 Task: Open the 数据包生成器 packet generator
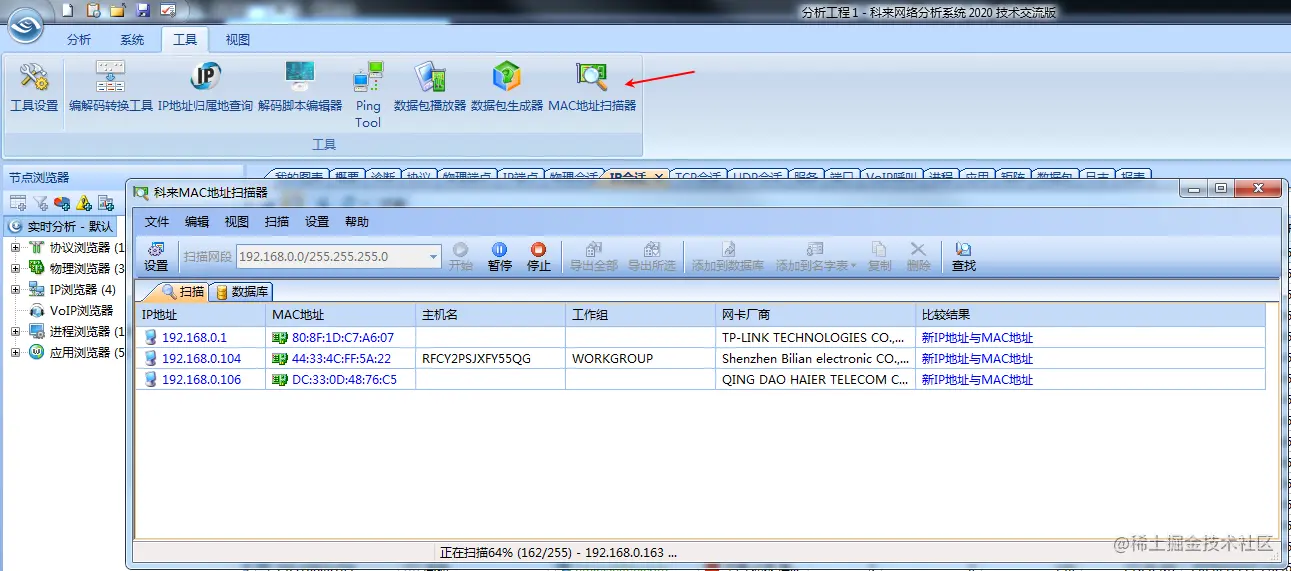click(x=507, y=88)
